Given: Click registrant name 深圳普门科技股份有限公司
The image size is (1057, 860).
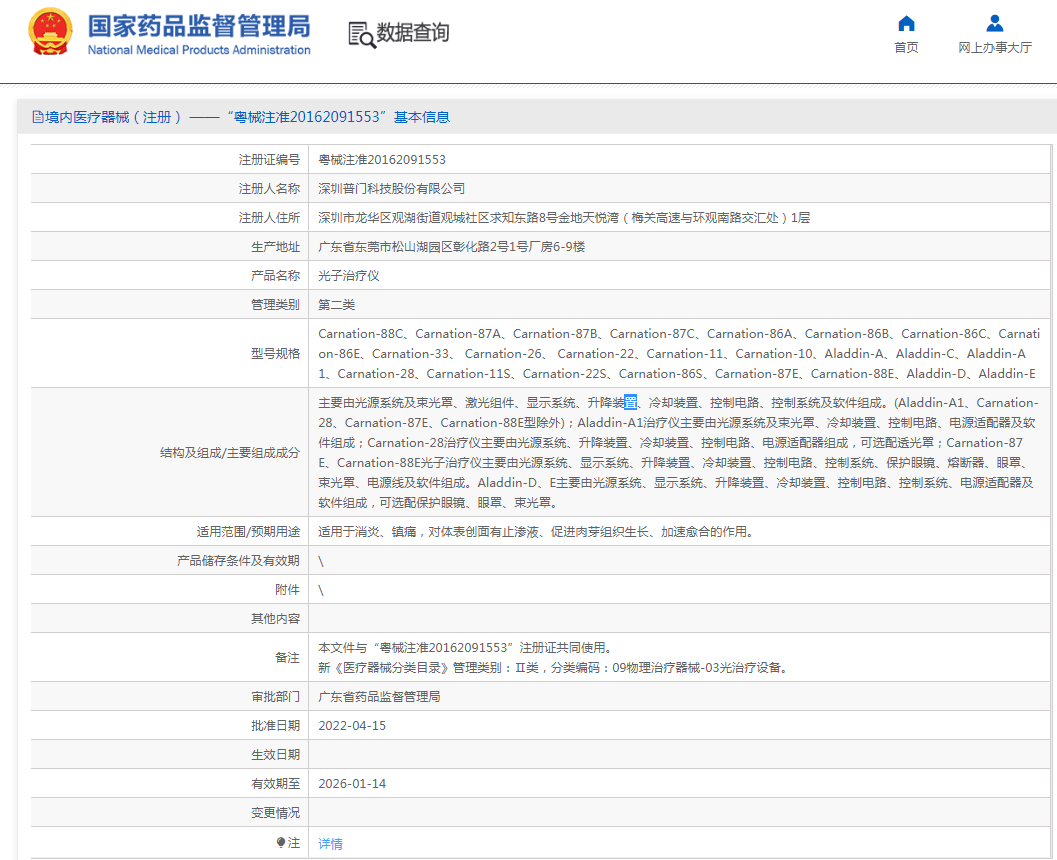Looking at the screenshot, I should pyautogui.click(x=391, y=188).
